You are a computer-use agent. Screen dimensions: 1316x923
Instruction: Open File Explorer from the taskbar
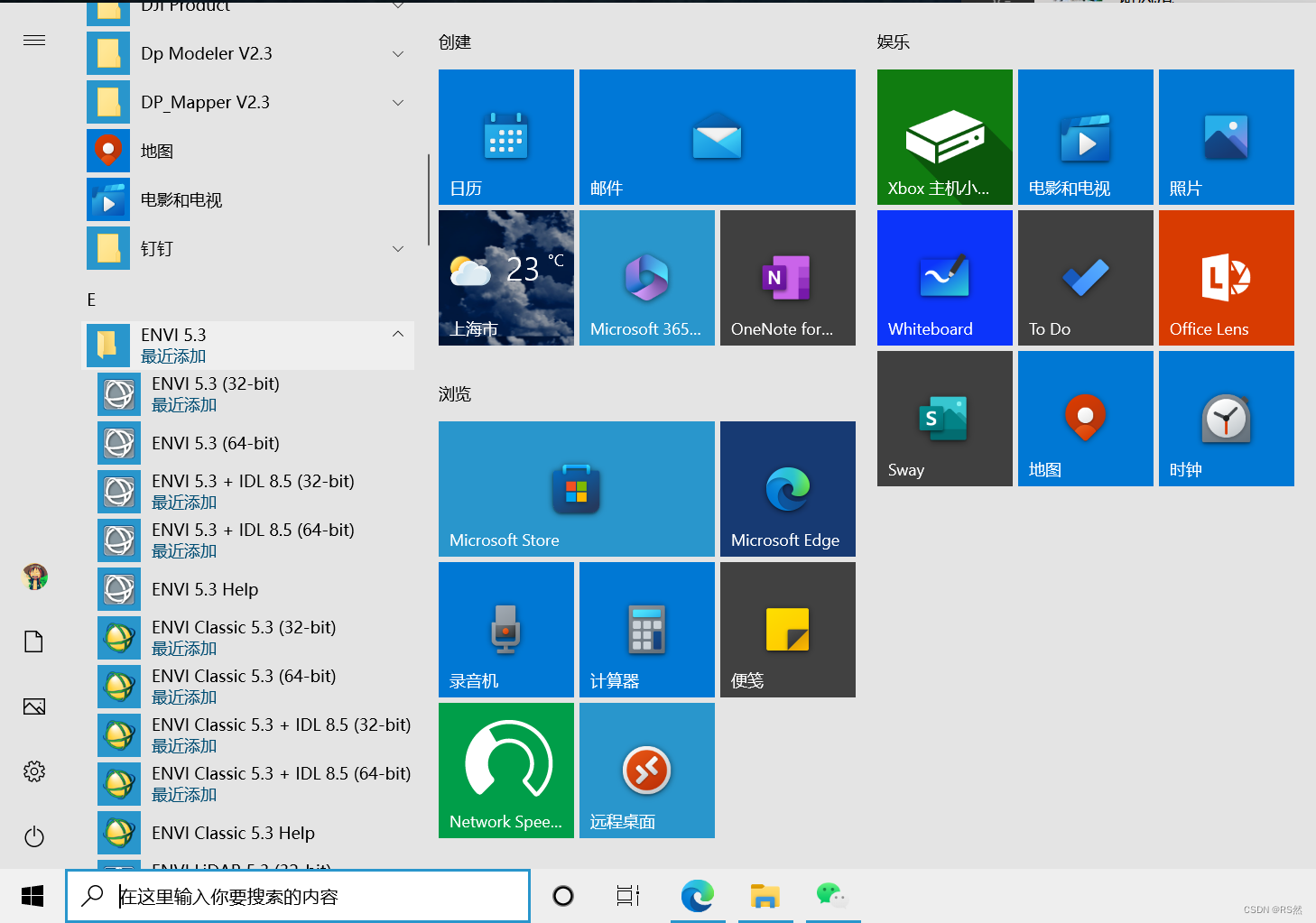[765, 896]
